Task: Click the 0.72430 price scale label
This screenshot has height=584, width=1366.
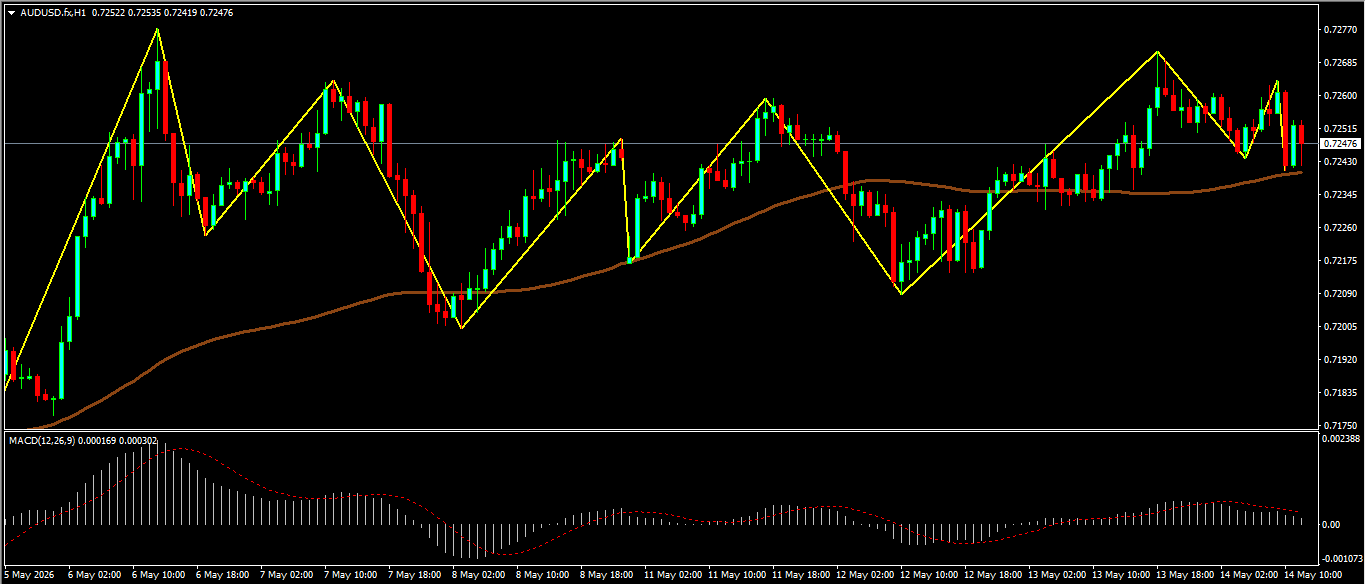Action: [x=1338, y=162]
